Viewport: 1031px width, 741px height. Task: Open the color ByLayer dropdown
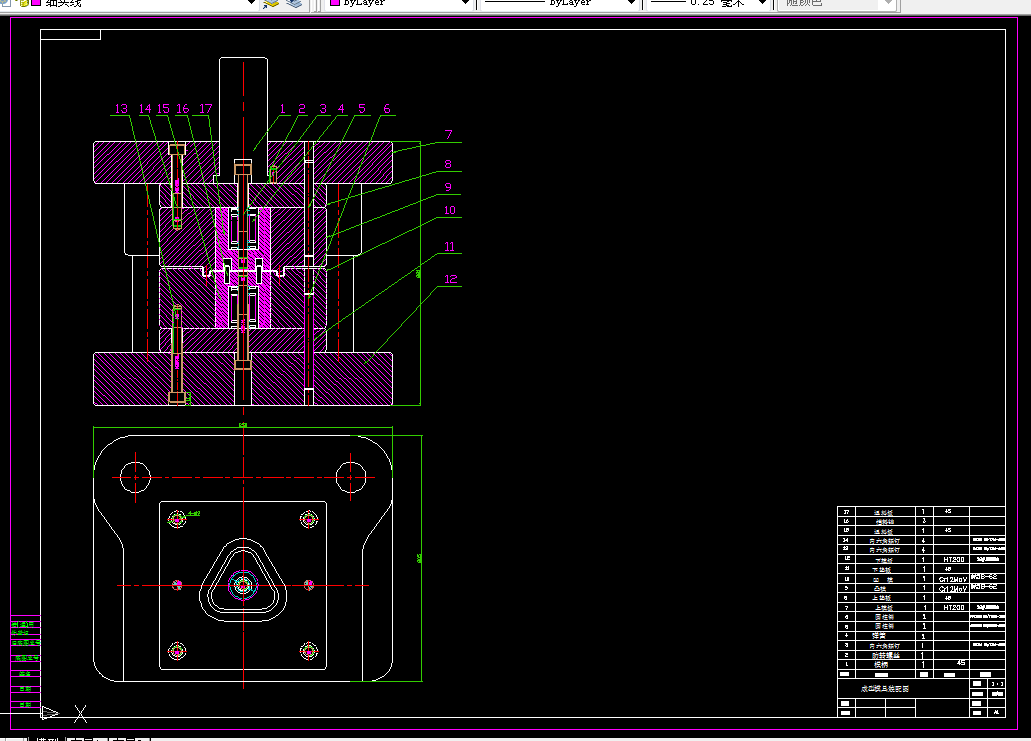tap(466, 3)
